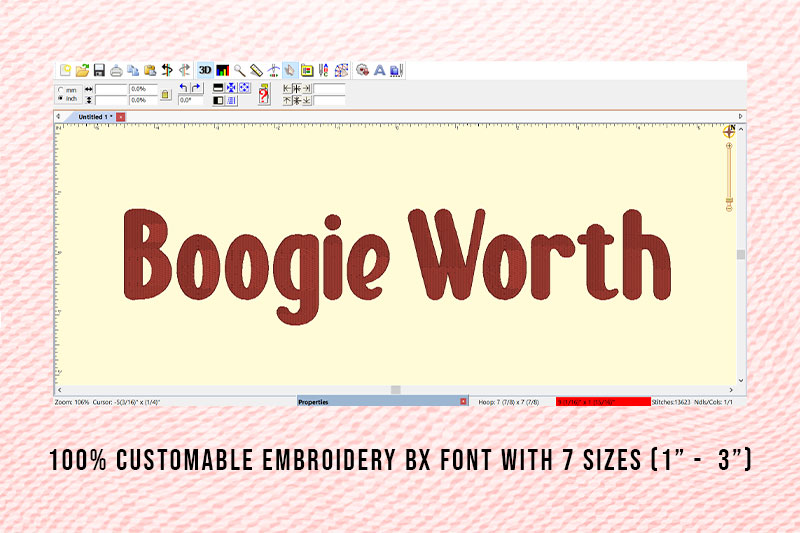Select the magnifying glass zoom tool
800x533 pixels.
click(239, 70)
